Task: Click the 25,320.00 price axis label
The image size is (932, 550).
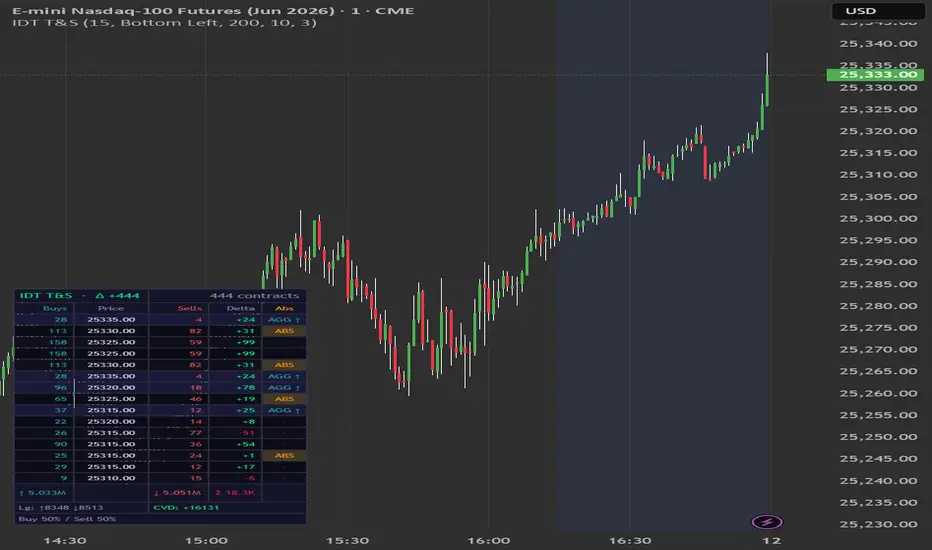Action: (x=878, y=131)
